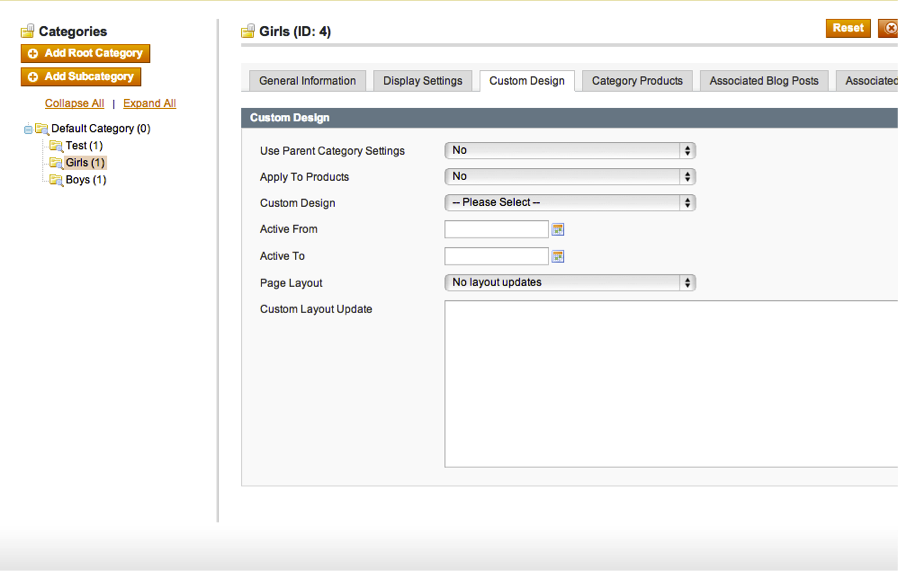Select the Custom Design tab
This screenshot has width=898, height=571.
(x=527, y=81)
